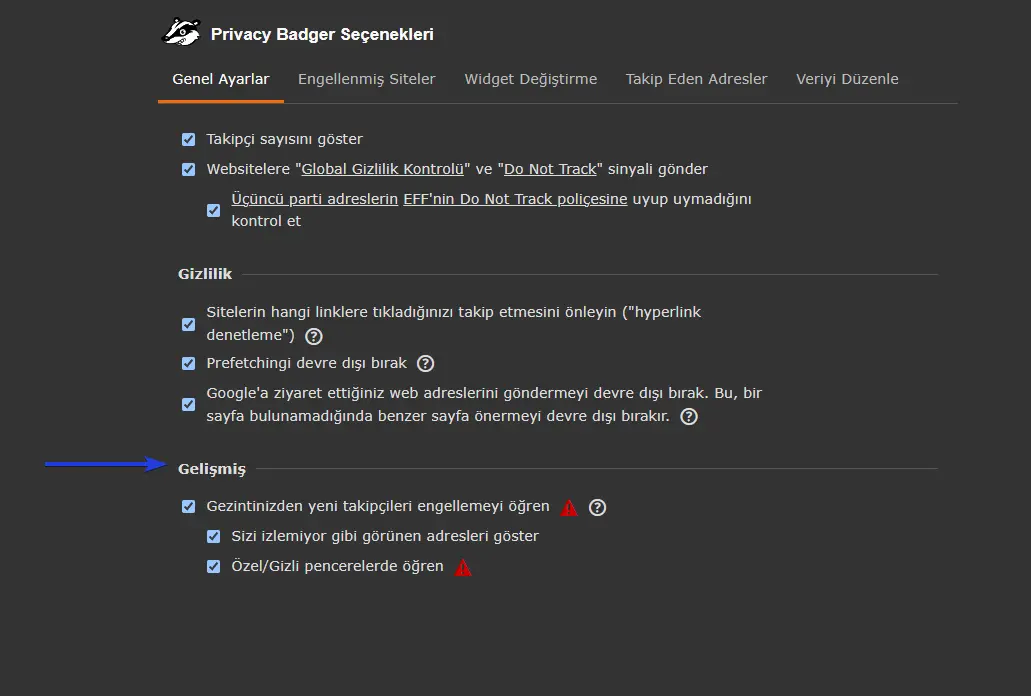This screenshot has width=1031, height=696.
Task: Click the Privacy Badger logo icon
Action: (x=181, y=32)
